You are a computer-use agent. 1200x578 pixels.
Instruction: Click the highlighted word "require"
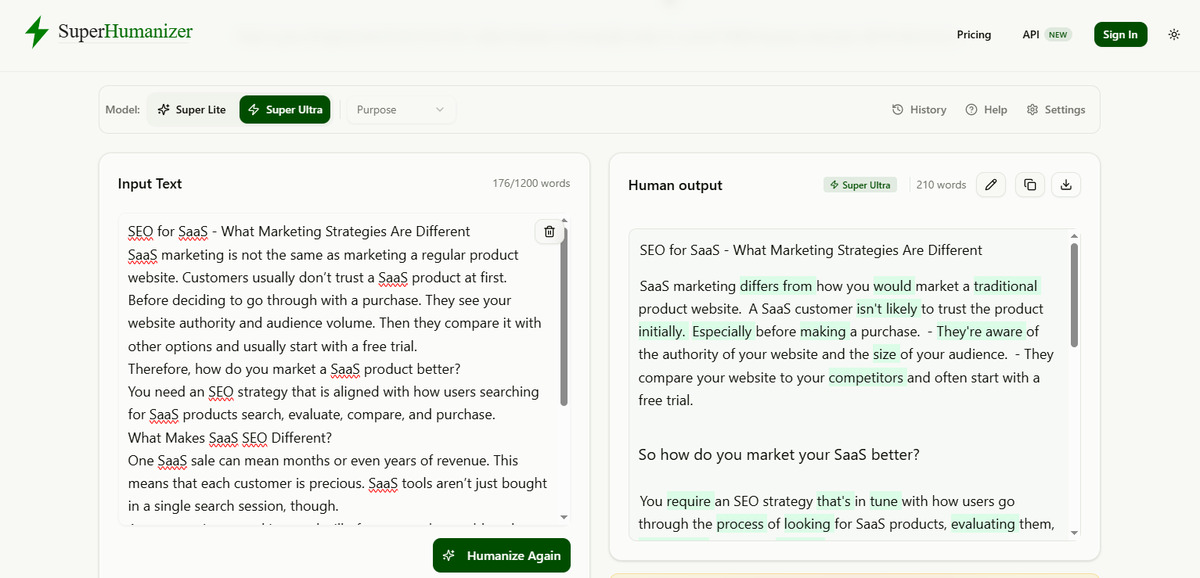pos(689,501)
